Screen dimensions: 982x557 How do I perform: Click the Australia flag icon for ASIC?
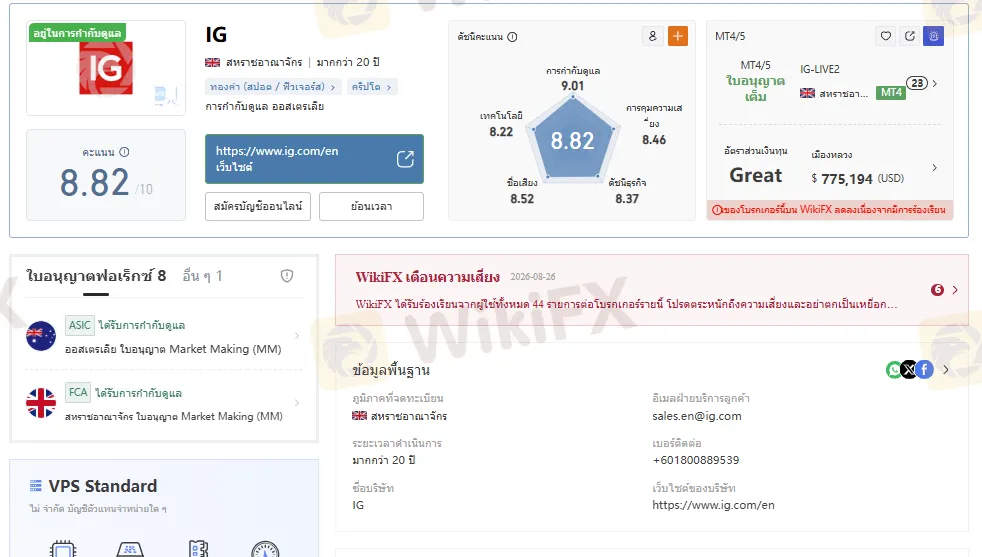pos(41,336)
